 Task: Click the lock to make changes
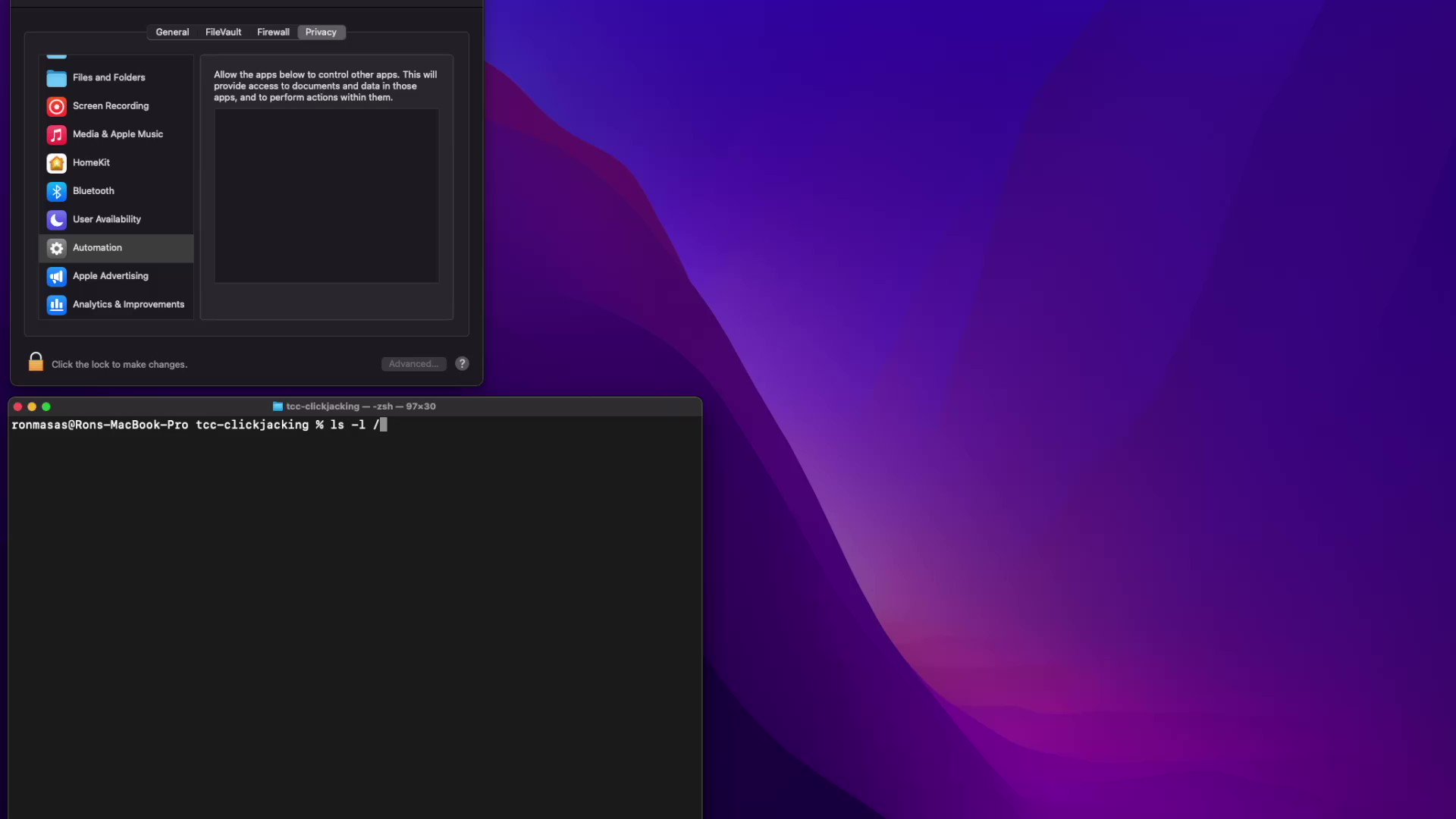pos(36,362)
